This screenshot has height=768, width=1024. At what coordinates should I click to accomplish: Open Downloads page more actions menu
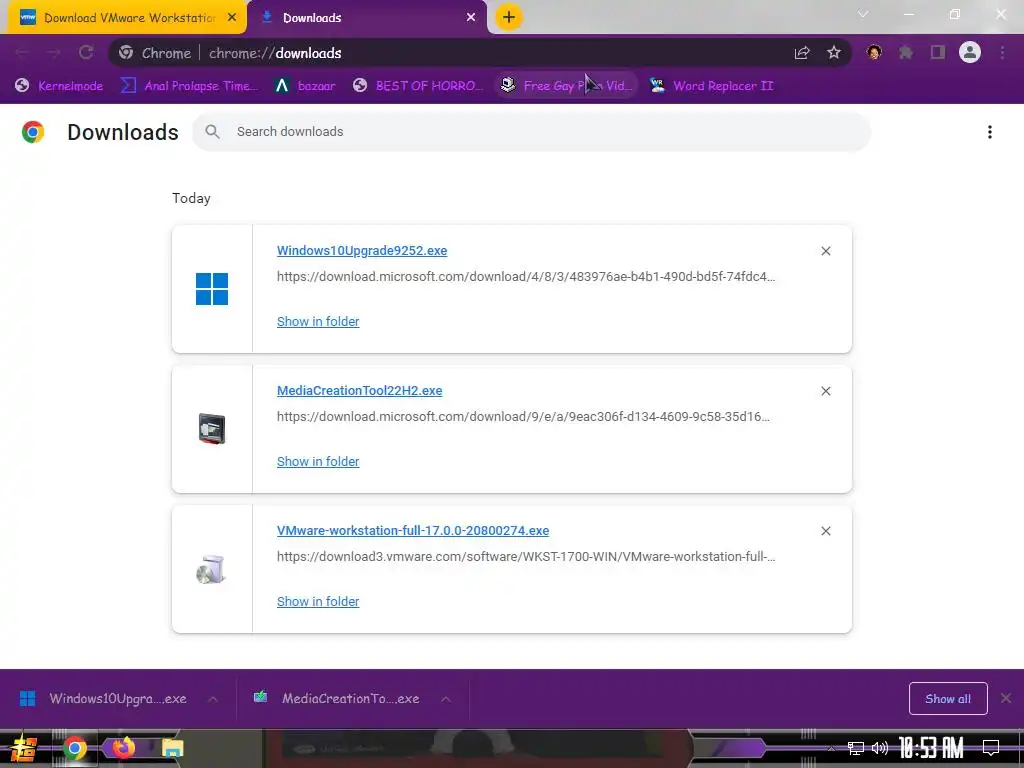[990, 132]
